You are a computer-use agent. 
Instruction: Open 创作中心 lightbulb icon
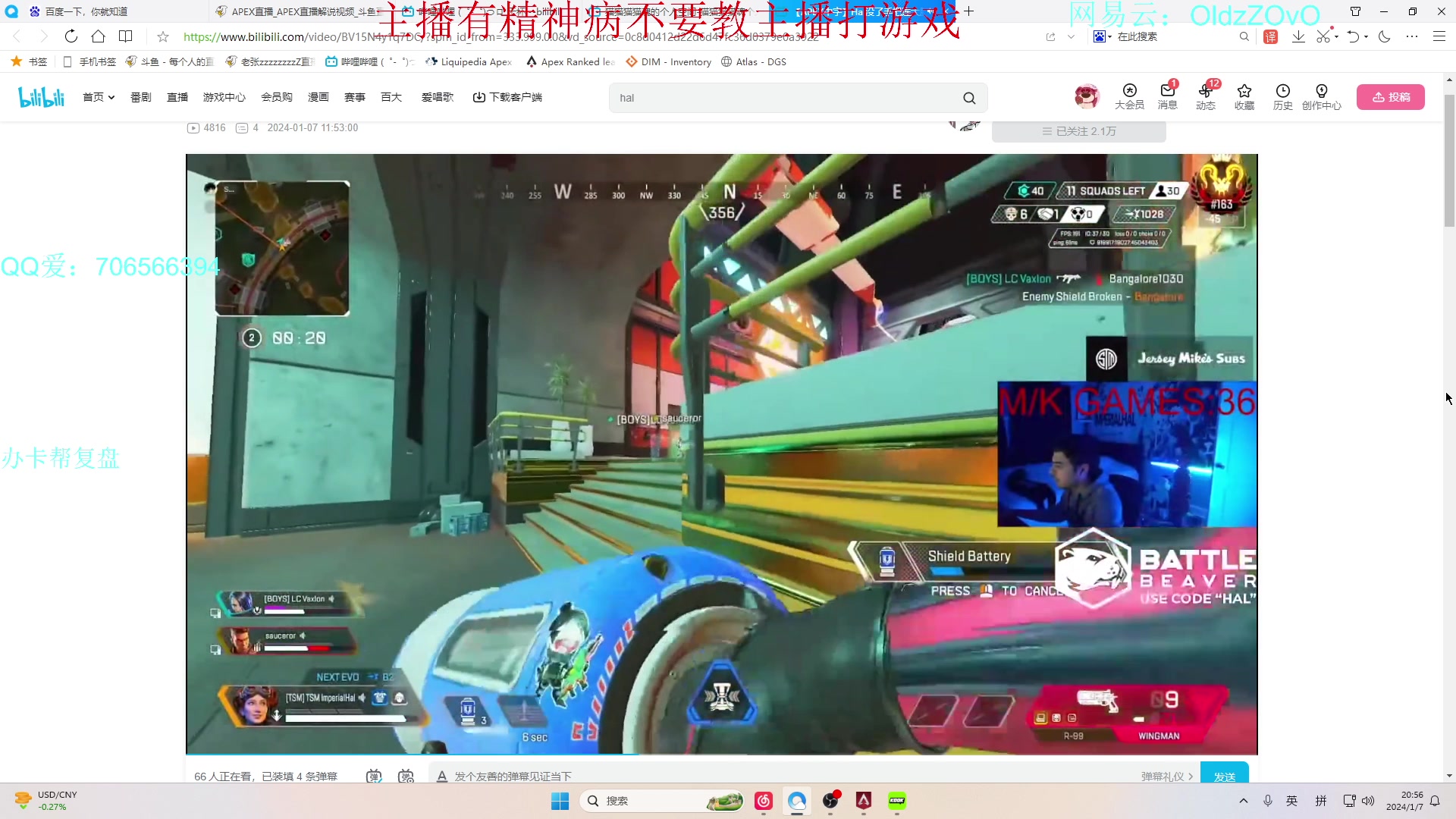click(x=1322, y=97)
